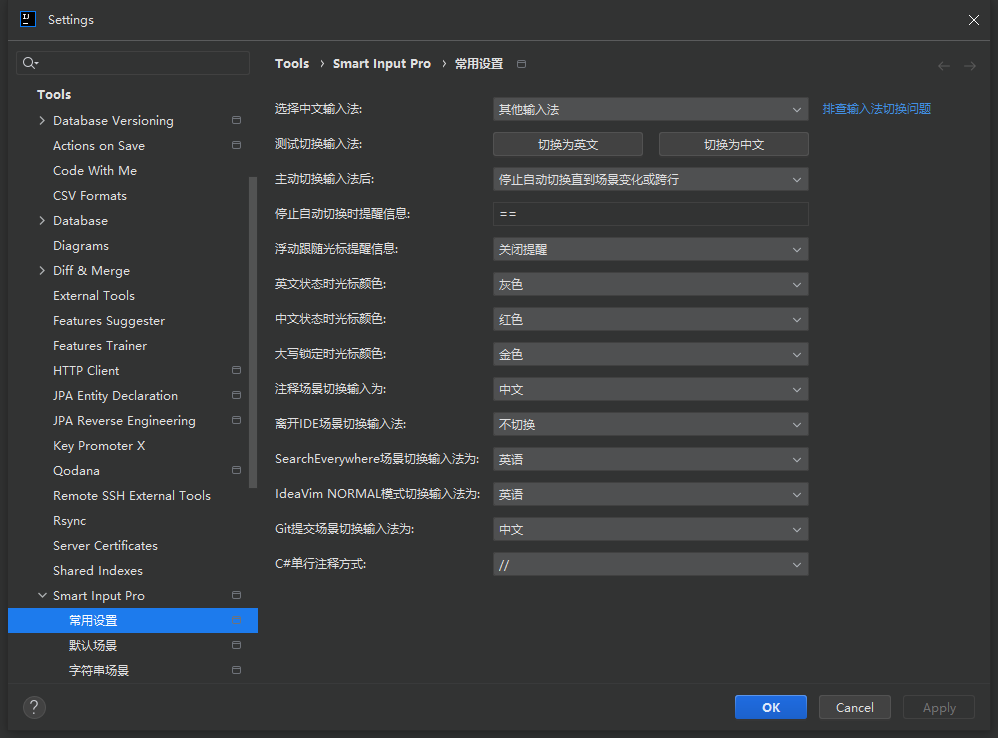
Task: Select Features Trainer in settings tree
Action: tap(100, 345)
